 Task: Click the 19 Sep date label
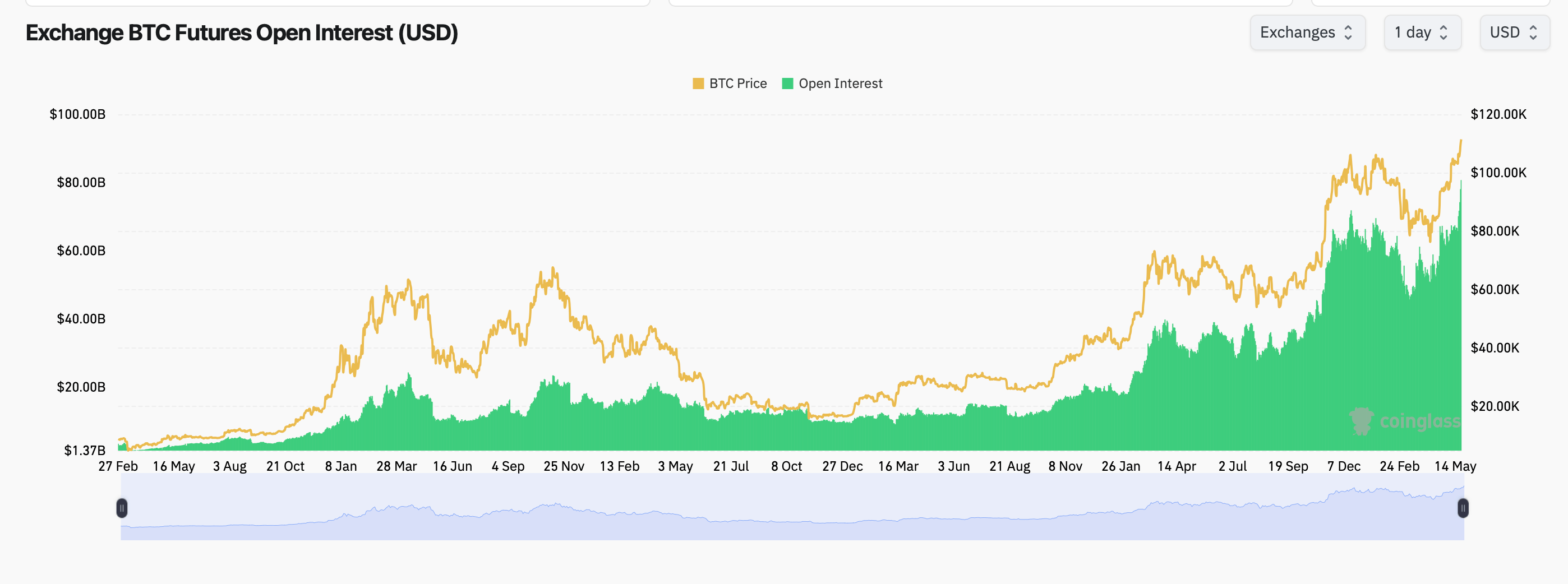click(x=1288, y=466)
